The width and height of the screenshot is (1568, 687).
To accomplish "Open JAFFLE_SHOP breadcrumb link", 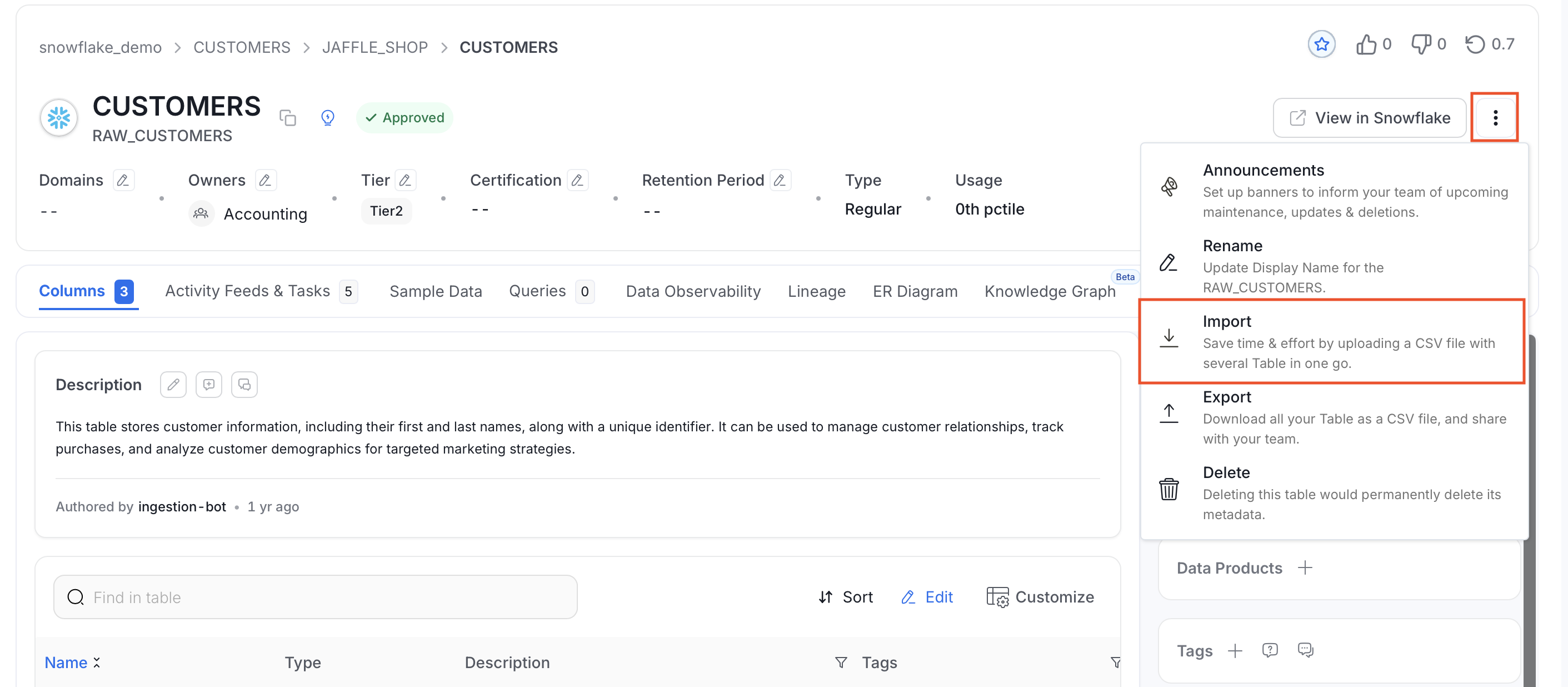I will click(375, 47).
